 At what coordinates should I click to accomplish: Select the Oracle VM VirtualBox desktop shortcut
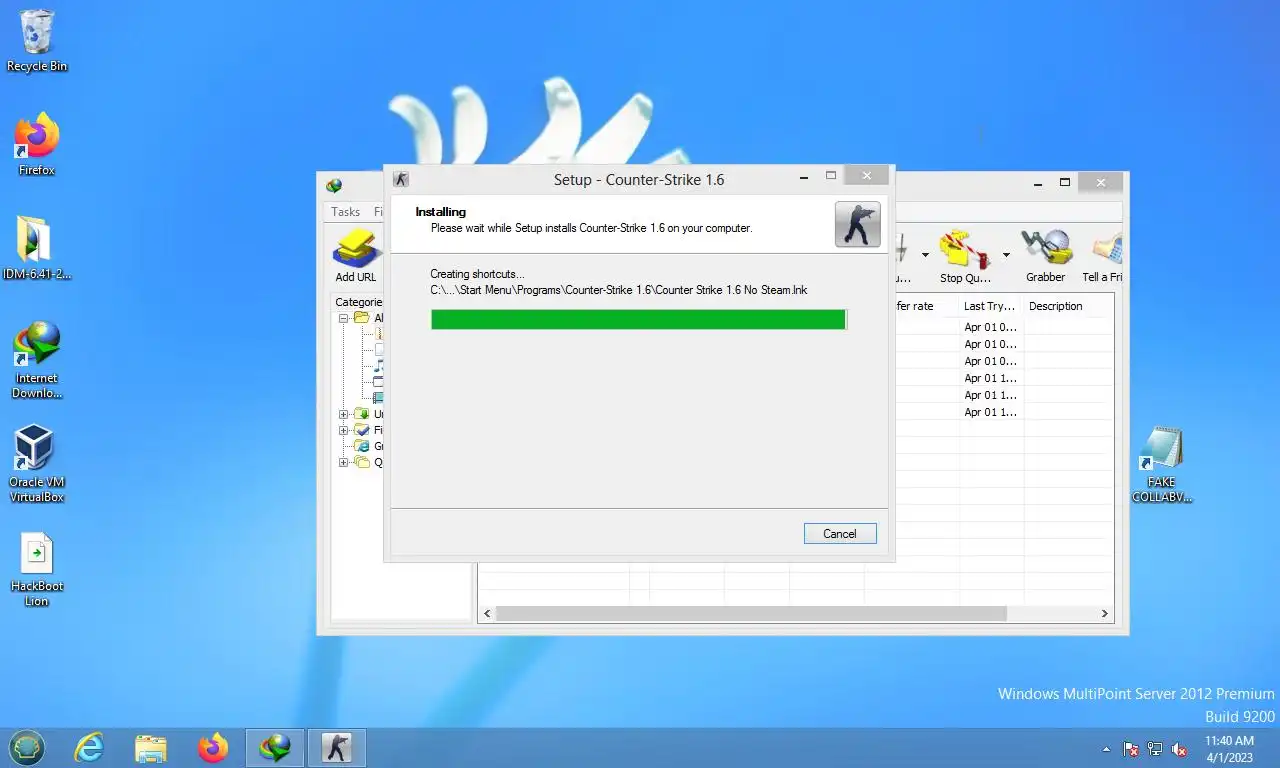[x=37, y=463]
